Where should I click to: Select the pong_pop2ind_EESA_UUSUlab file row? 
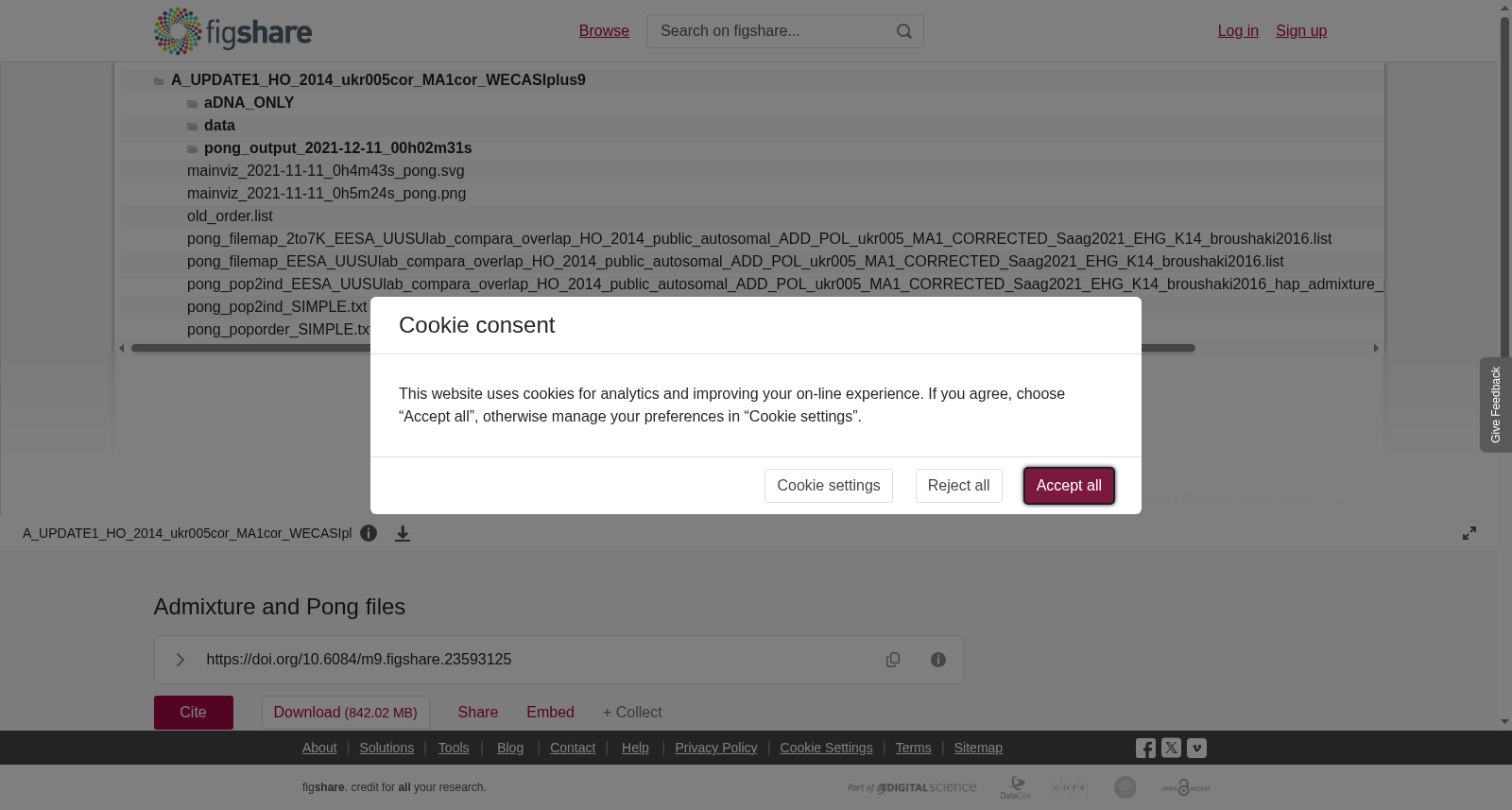tap(785, 284)
